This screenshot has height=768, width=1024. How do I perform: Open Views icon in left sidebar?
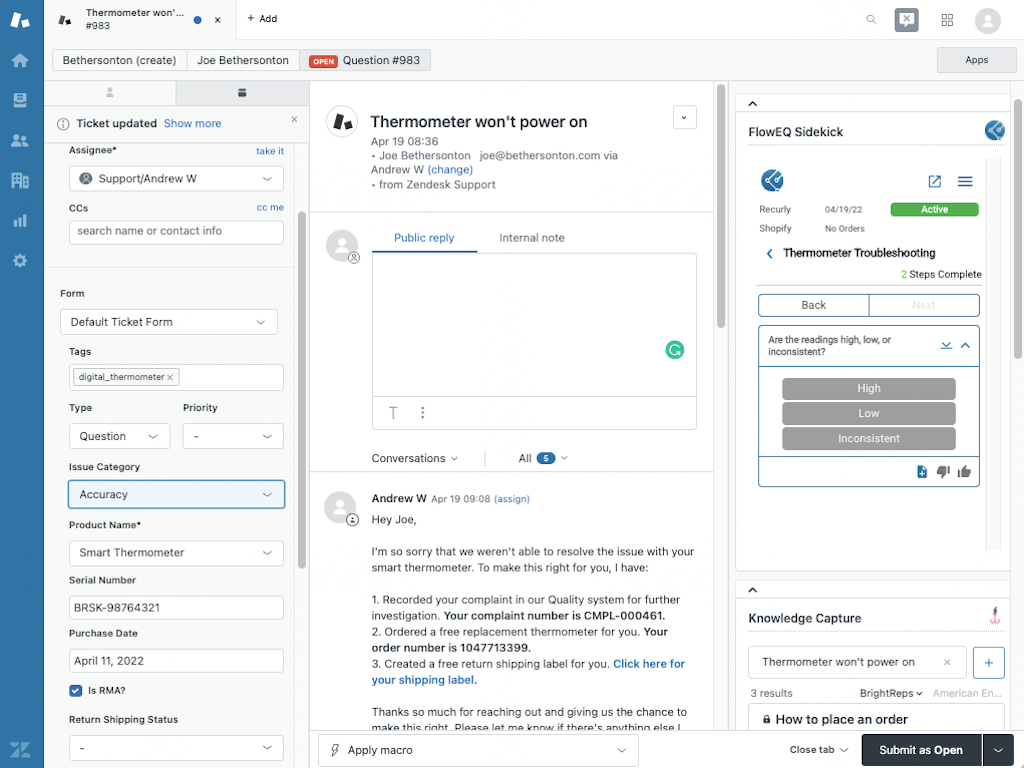20,100
